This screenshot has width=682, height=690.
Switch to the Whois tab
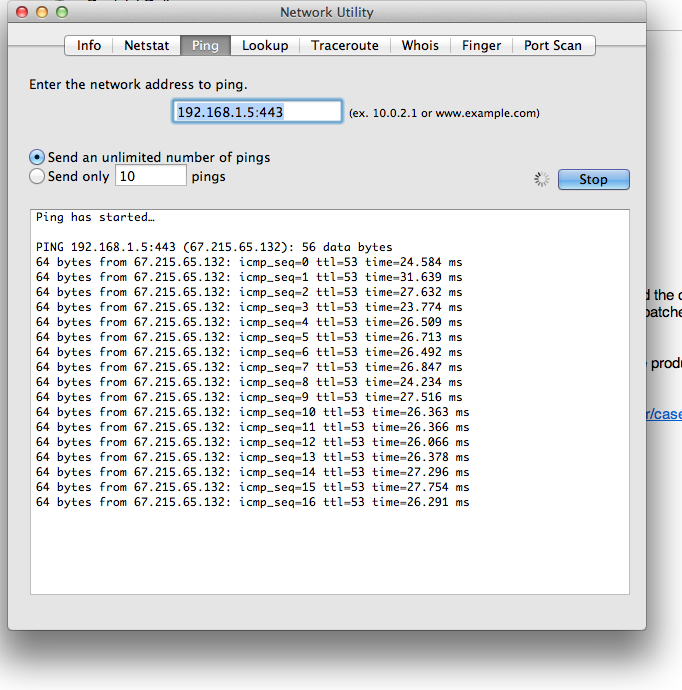420,45
